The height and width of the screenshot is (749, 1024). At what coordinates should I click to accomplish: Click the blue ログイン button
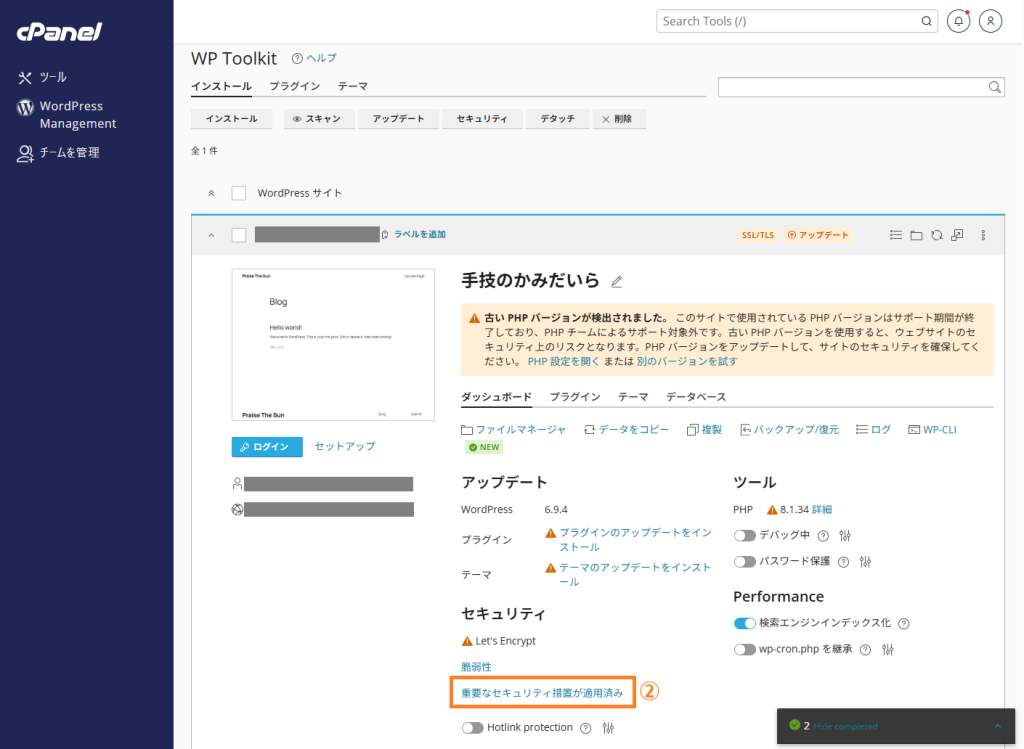(266, 447)
